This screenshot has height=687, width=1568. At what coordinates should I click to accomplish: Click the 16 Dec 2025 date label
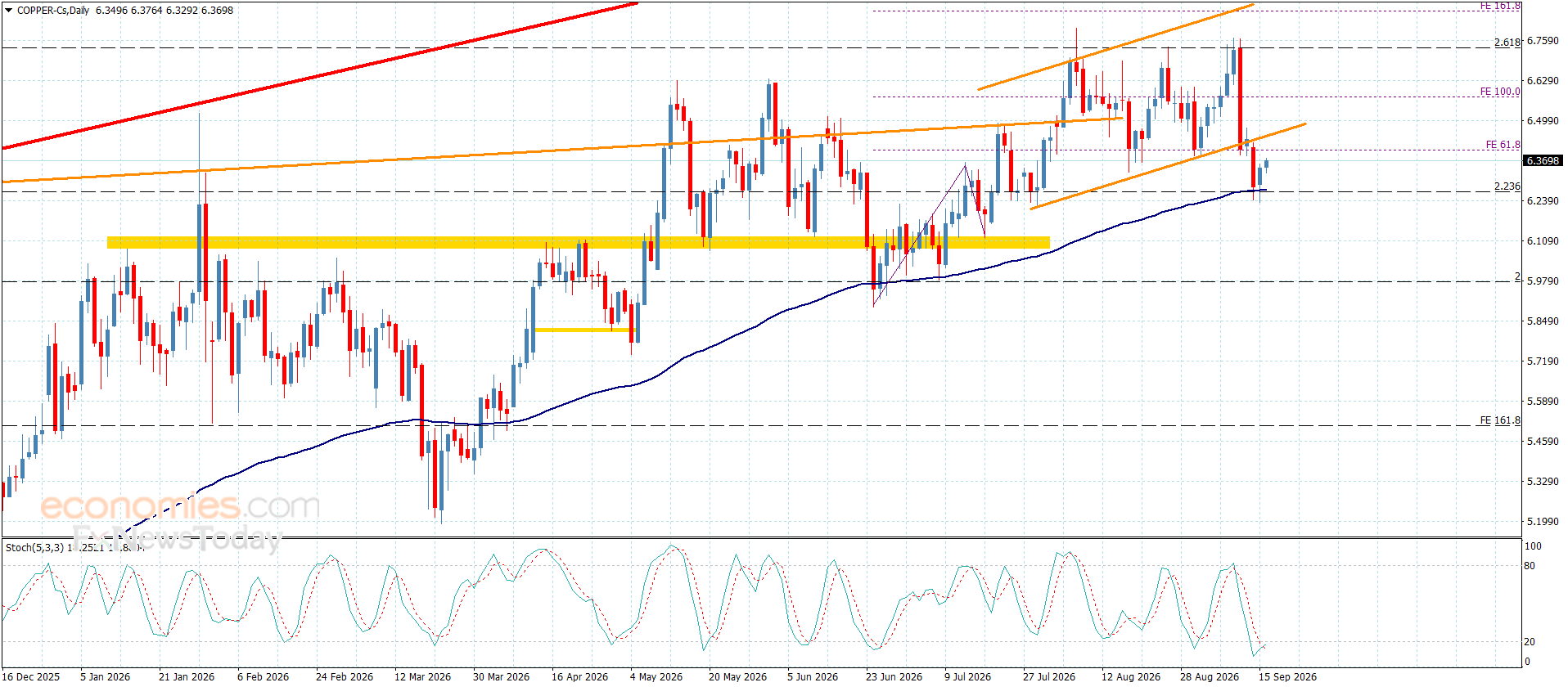30,677
